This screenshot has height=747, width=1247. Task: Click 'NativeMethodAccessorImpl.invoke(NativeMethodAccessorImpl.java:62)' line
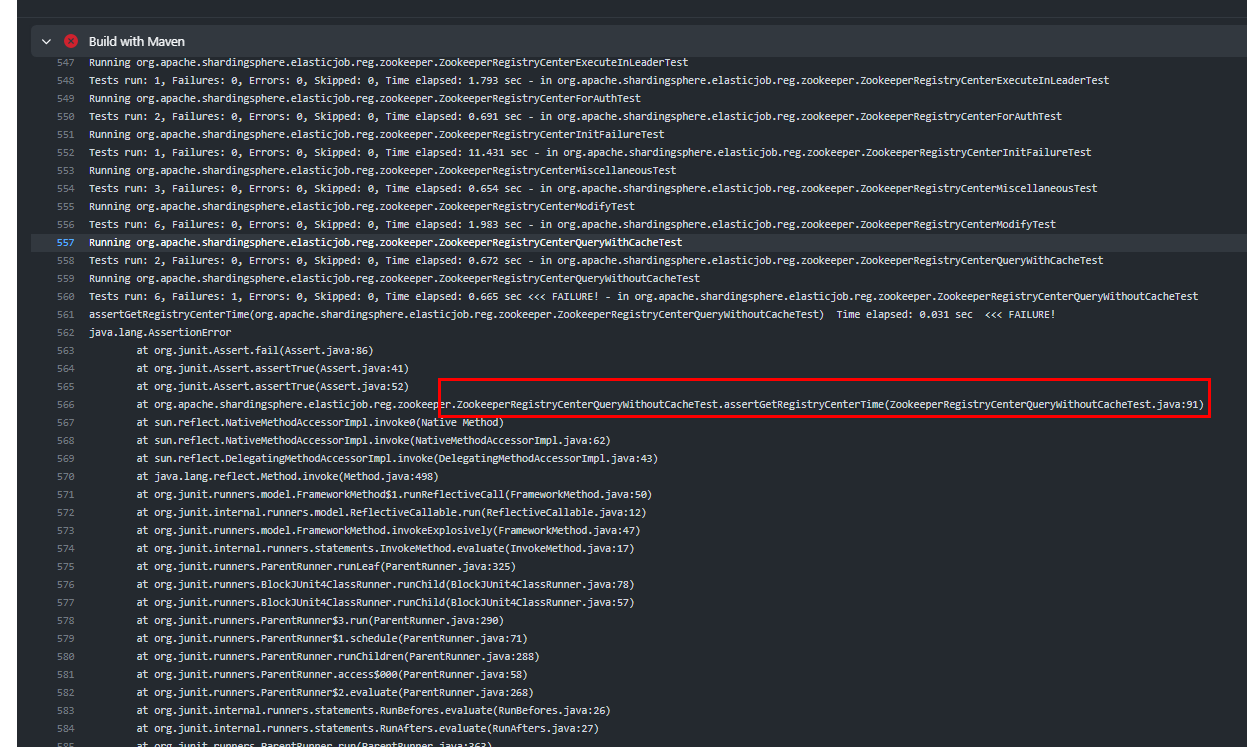pyautogui.click(x=373, y=440)
